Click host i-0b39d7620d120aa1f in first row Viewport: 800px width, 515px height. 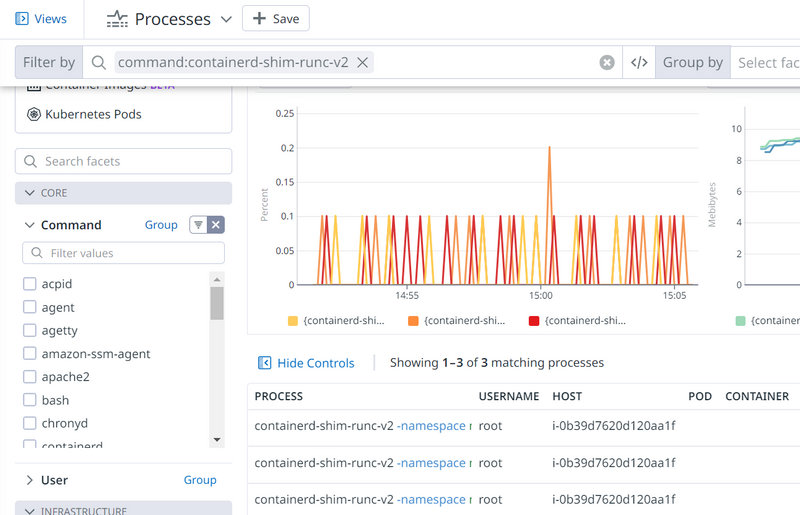click(x=614, y=426)
